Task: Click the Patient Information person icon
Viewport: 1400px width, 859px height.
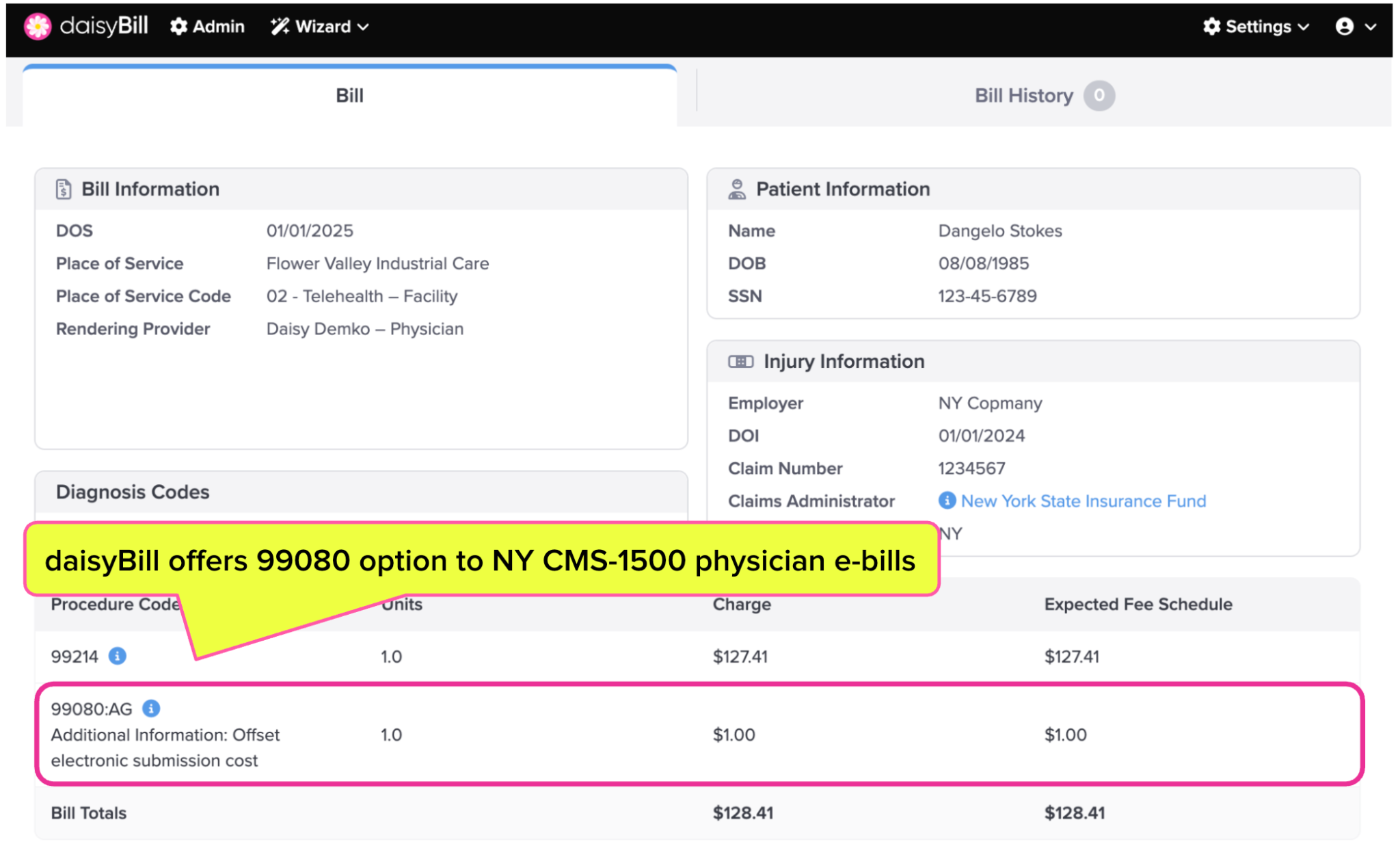Action: (x=737, y=189)
